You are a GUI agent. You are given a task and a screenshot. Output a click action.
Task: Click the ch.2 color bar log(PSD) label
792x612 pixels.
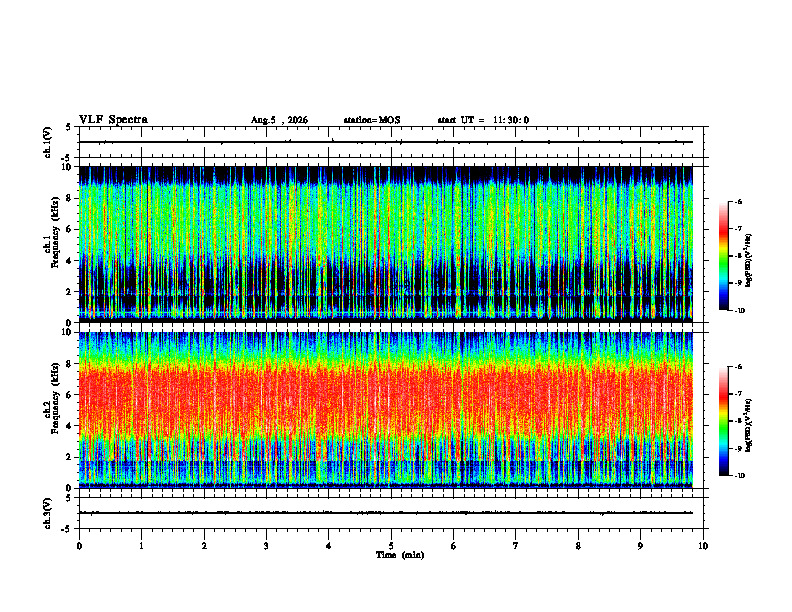749,425
